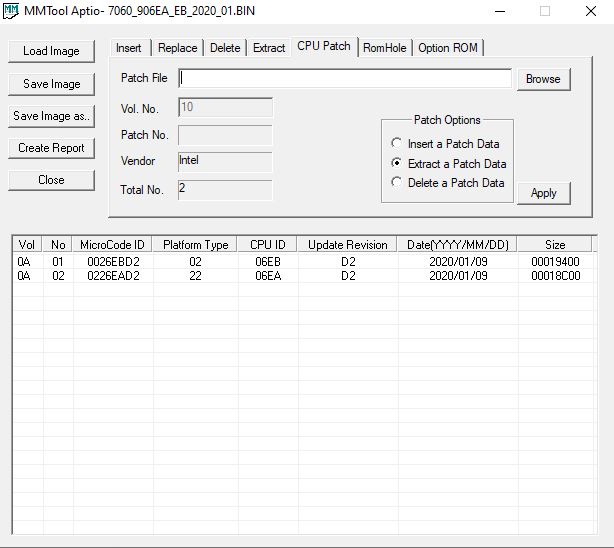Click the Vol. No. field
Image resolution: width=614 pixels, height=548 pixels.
(225, 107)
